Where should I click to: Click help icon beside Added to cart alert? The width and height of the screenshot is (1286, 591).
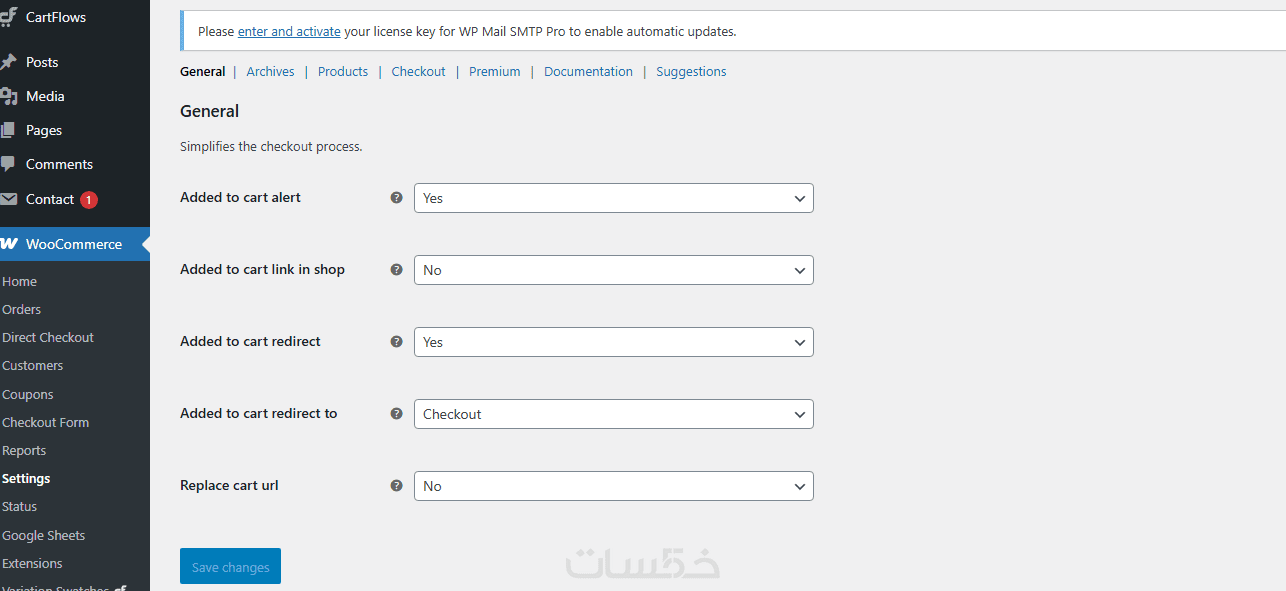[x=396, y=198]
